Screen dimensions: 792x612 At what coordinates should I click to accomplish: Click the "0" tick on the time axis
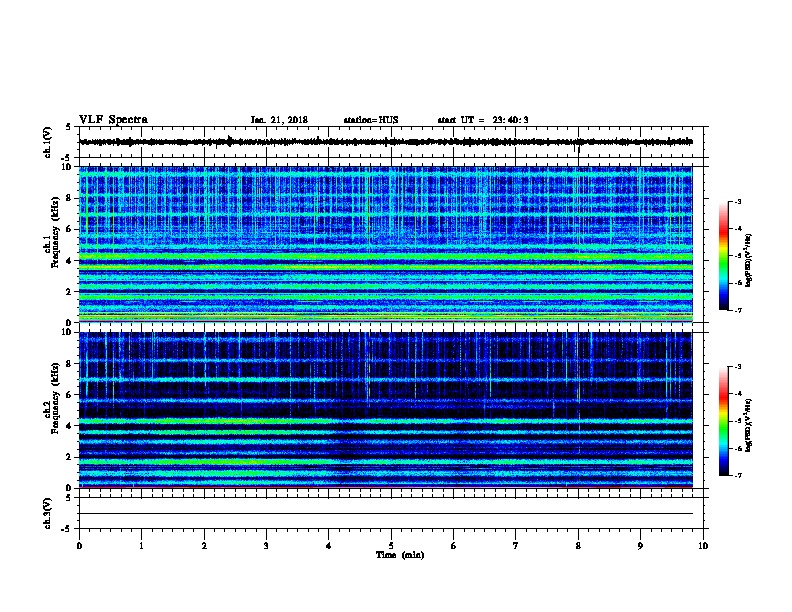pyautogui.click(x=79, y=545)
